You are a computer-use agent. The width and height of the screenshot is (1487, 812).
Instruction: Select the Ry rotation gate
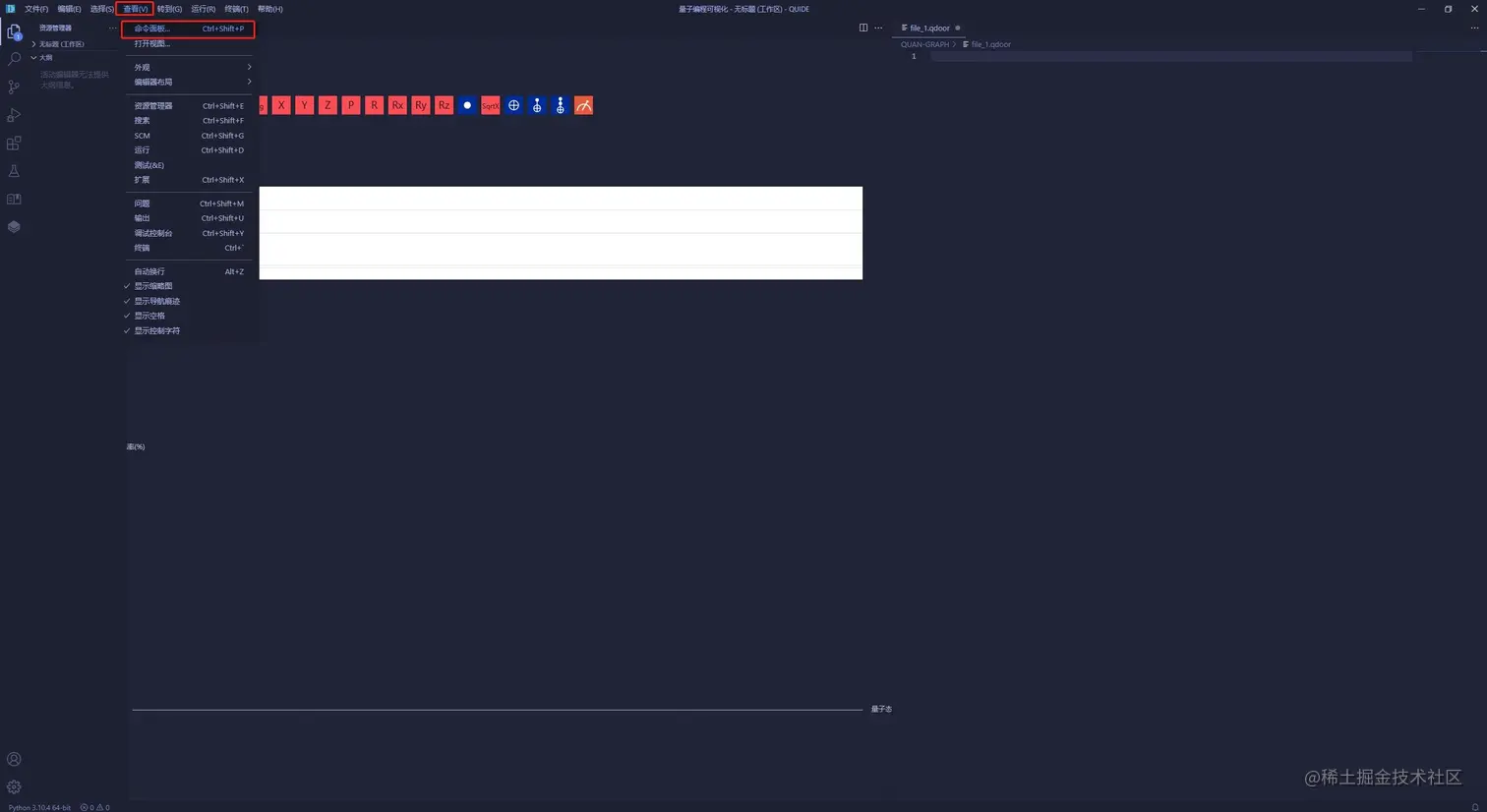point(421,105)
